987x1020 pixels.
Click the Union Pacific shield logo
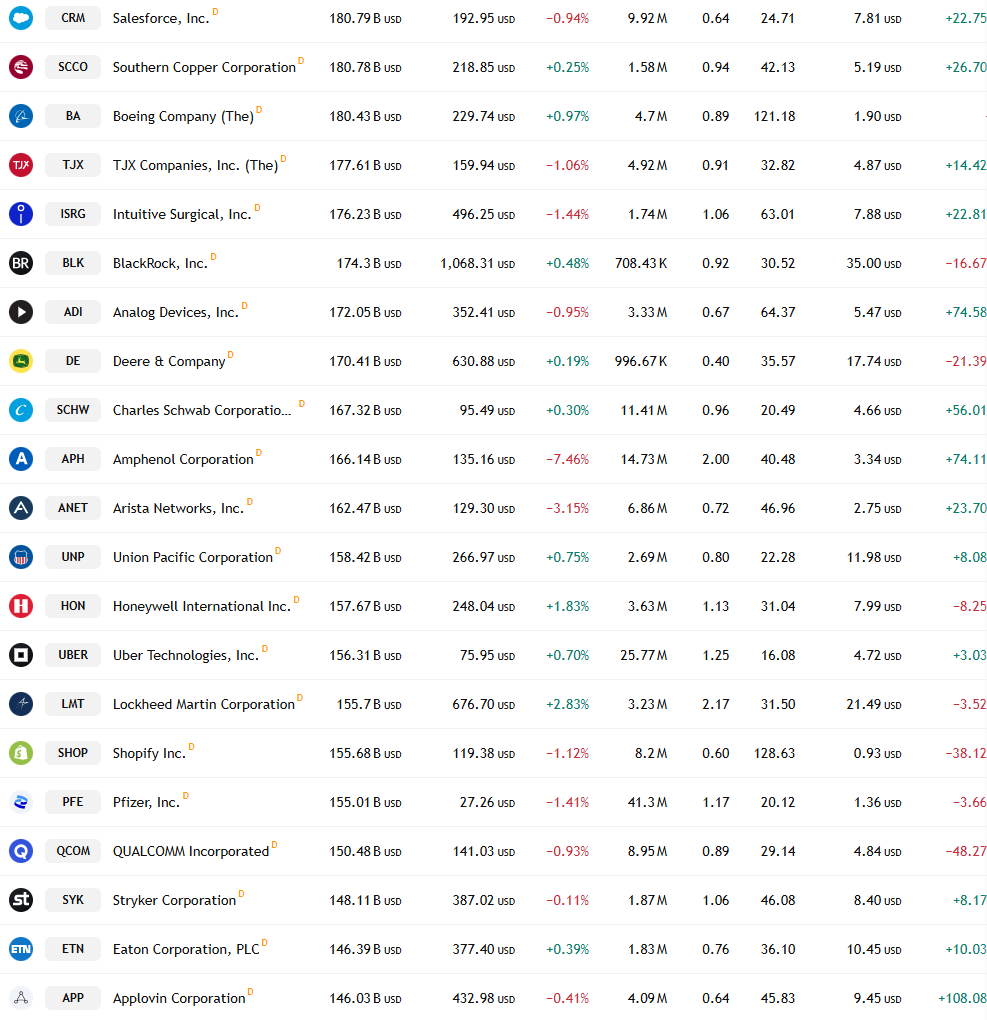[x=21, y=557]
